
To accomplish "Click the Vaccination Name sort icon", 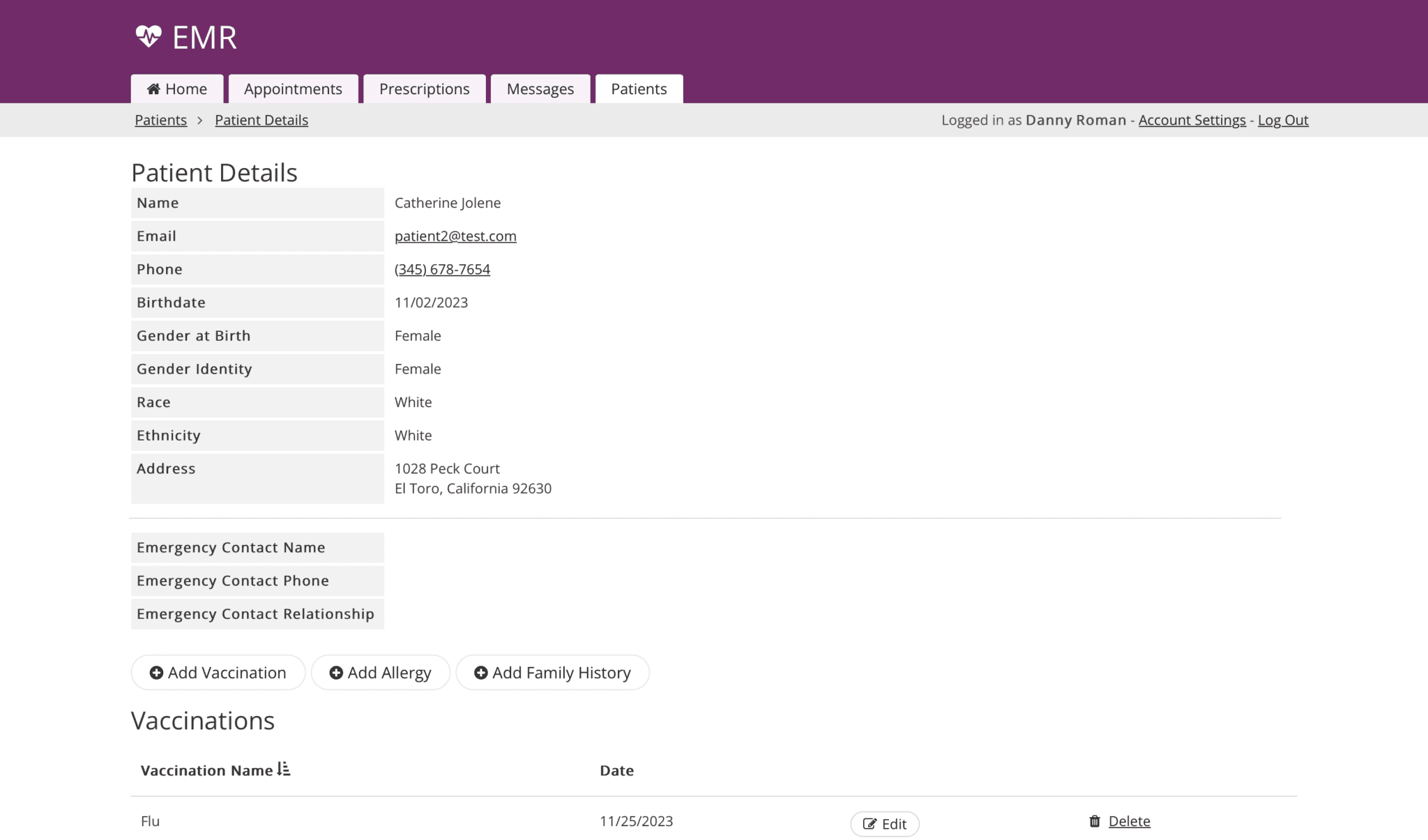I will tap(283, 770).
